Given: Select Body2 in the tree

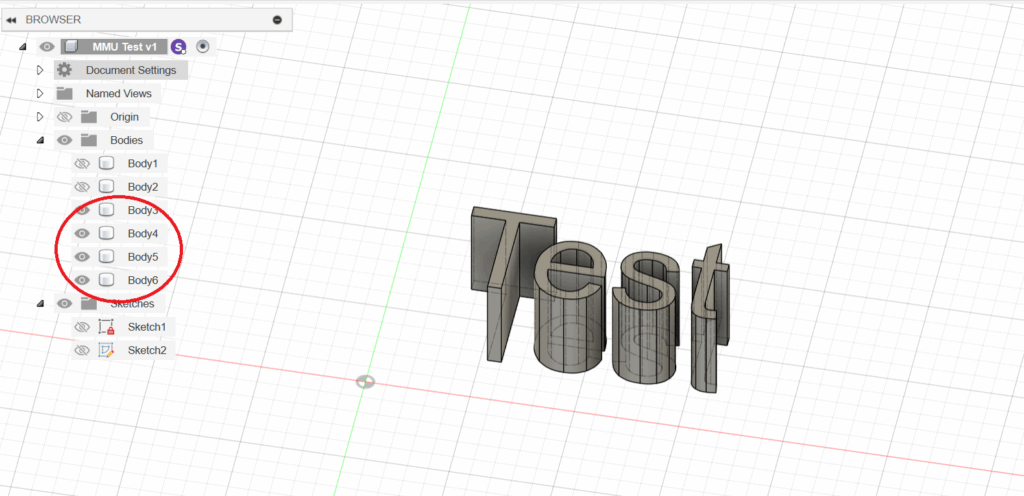Looking at the screenshot, I should click(143, 187).
